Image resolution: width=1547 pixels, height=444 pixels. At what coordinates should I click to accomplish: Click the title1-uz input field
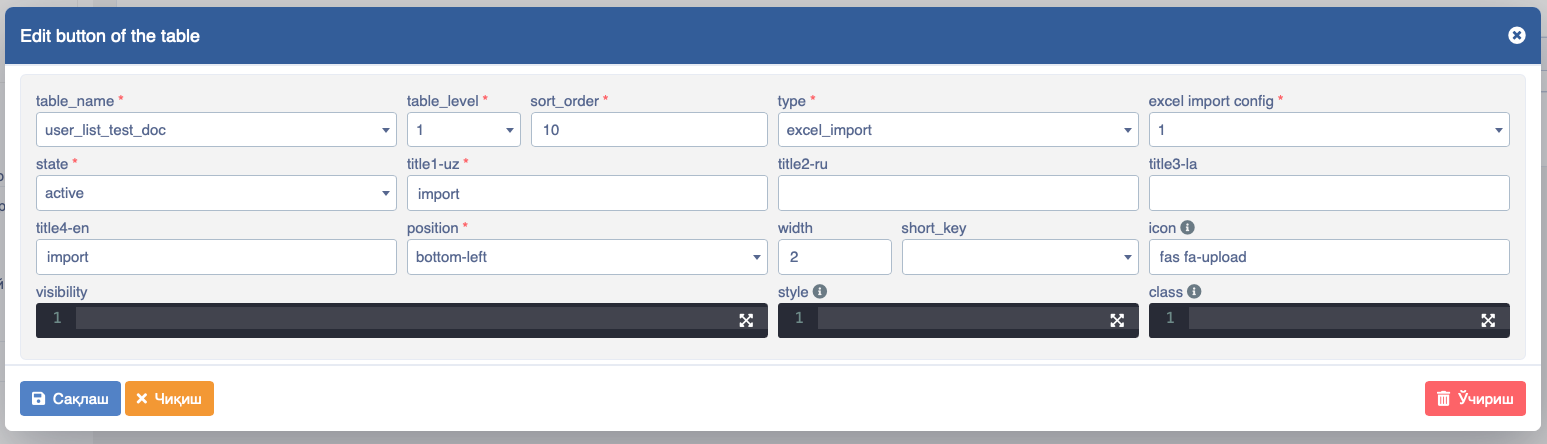pyautogui.click(x=587, y=193)
